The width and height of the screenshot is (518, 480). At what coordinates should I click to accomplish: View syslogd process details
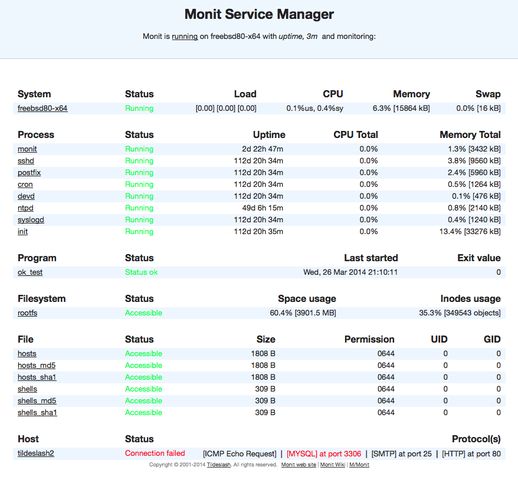coord(31,220)
